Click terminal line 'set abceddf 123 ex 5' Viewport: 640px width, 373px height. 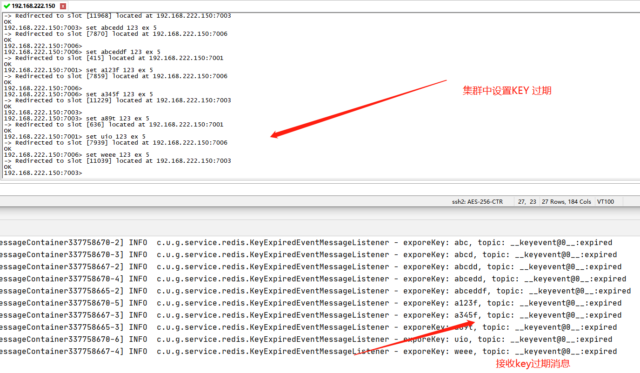(x=82, y=52)
